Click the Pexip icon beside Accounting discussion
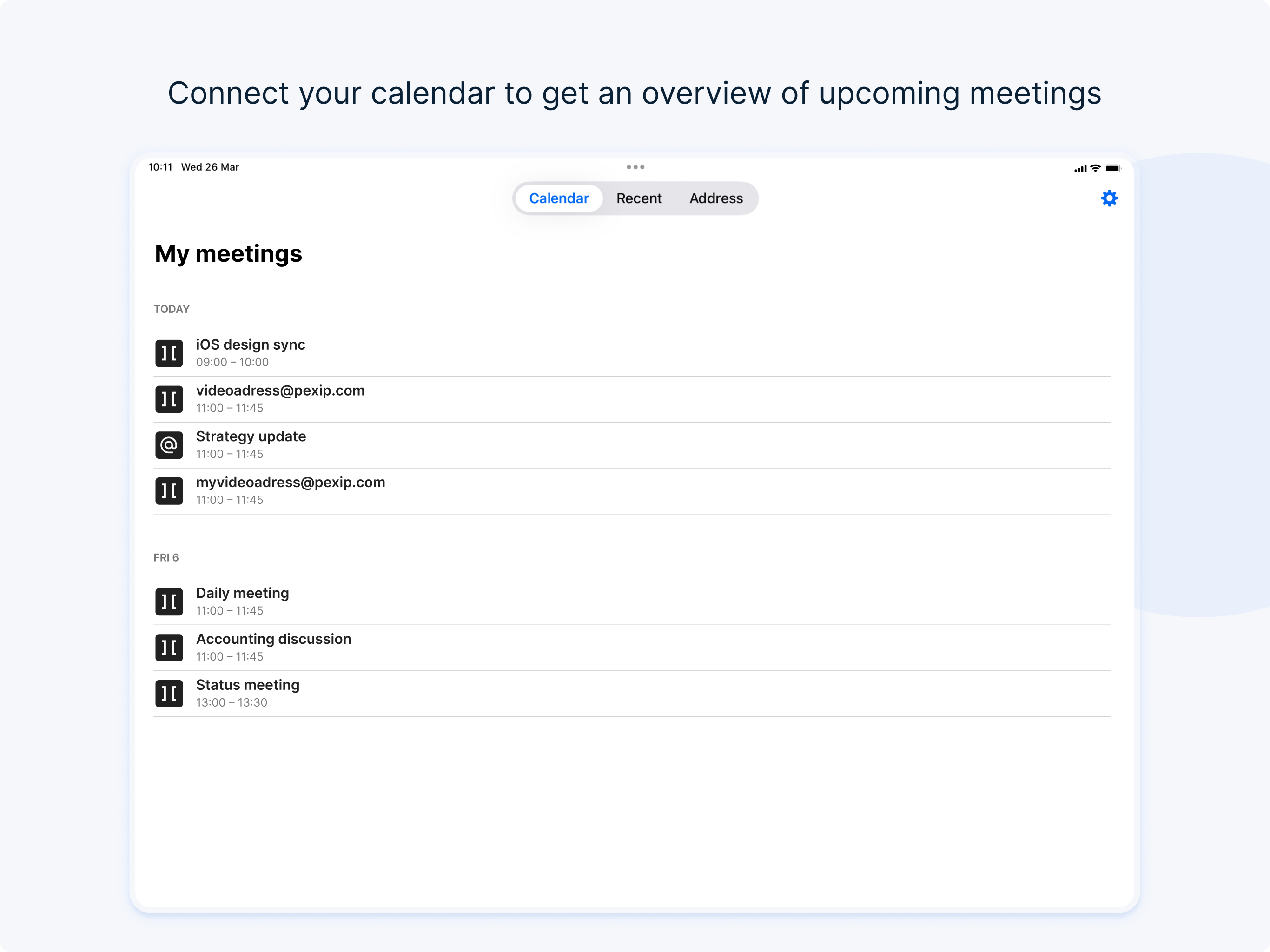 tap(169, 648)
